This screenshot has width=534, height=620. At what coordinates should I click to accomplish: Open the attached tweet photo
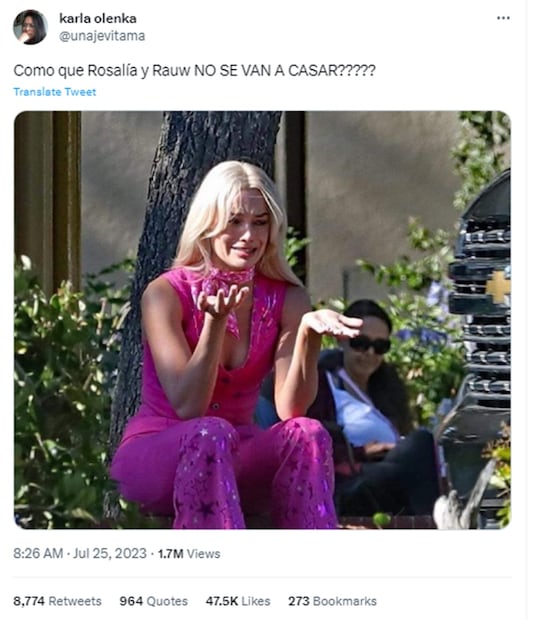tap(262, 320)
